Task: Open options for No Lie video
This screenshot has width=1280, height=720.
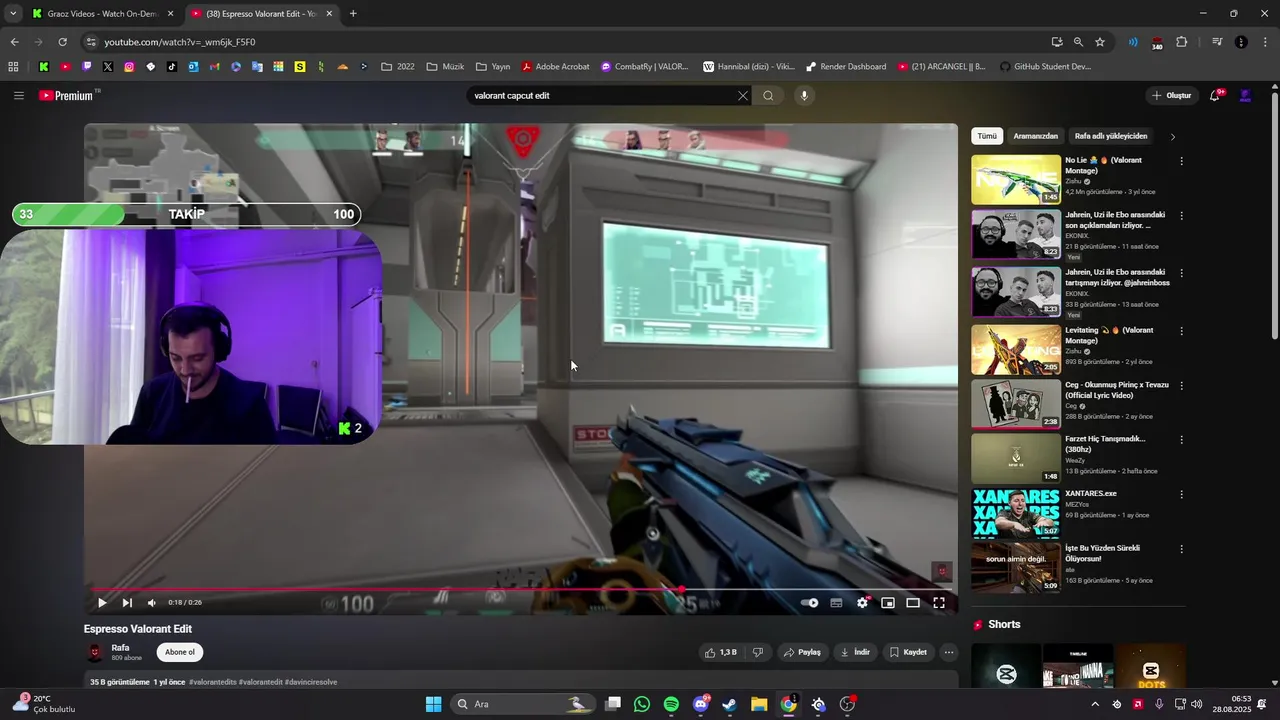Action: click(x=1181, y=161)
